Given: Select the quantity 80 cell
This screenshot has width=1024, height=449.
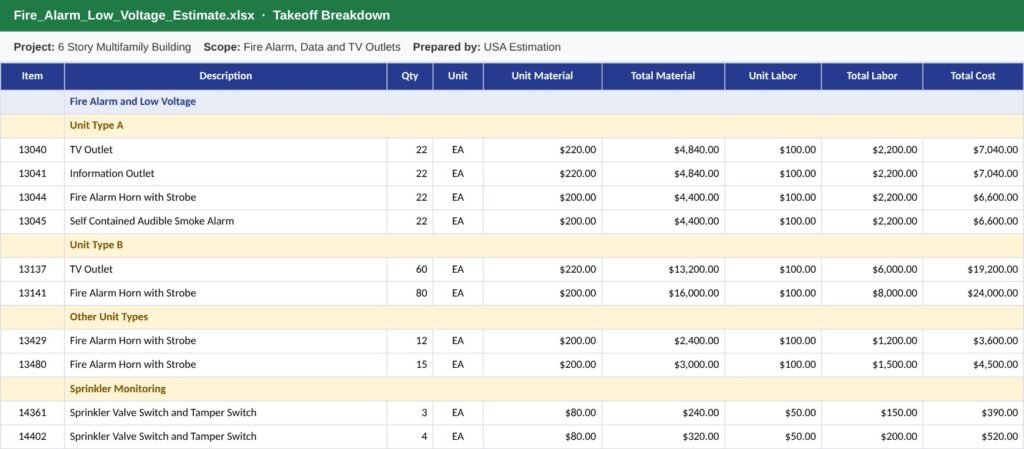Looking at the screenshot, I should coord(409,293).
